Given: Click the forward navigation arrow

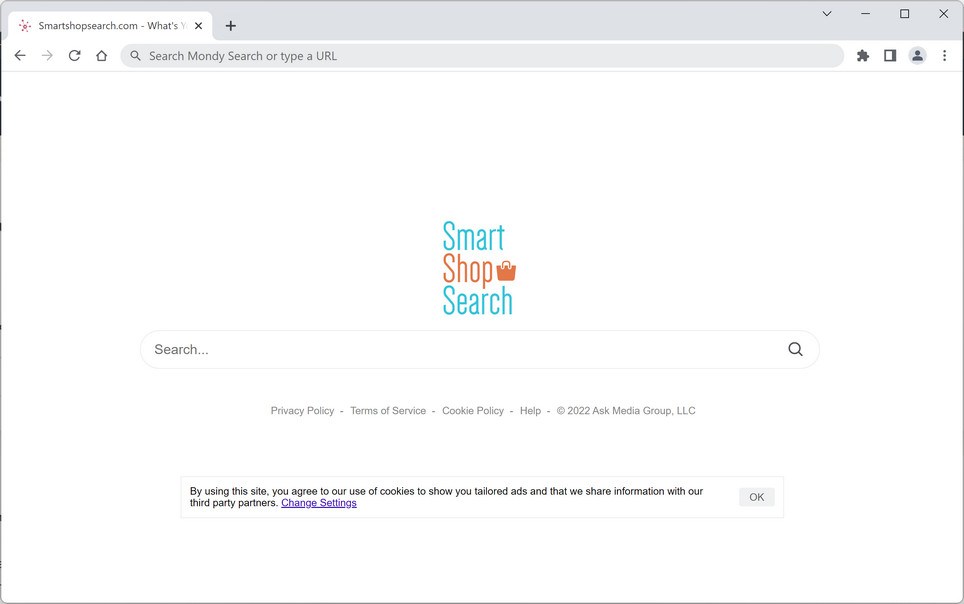Looking at the screenshot, I should [47, 56].
